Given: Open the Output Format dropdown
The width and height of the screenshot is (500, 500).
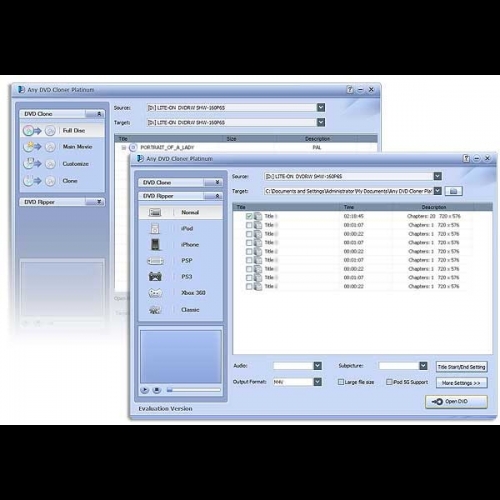Looking at the screenshot, I should (x=318, y=382).
